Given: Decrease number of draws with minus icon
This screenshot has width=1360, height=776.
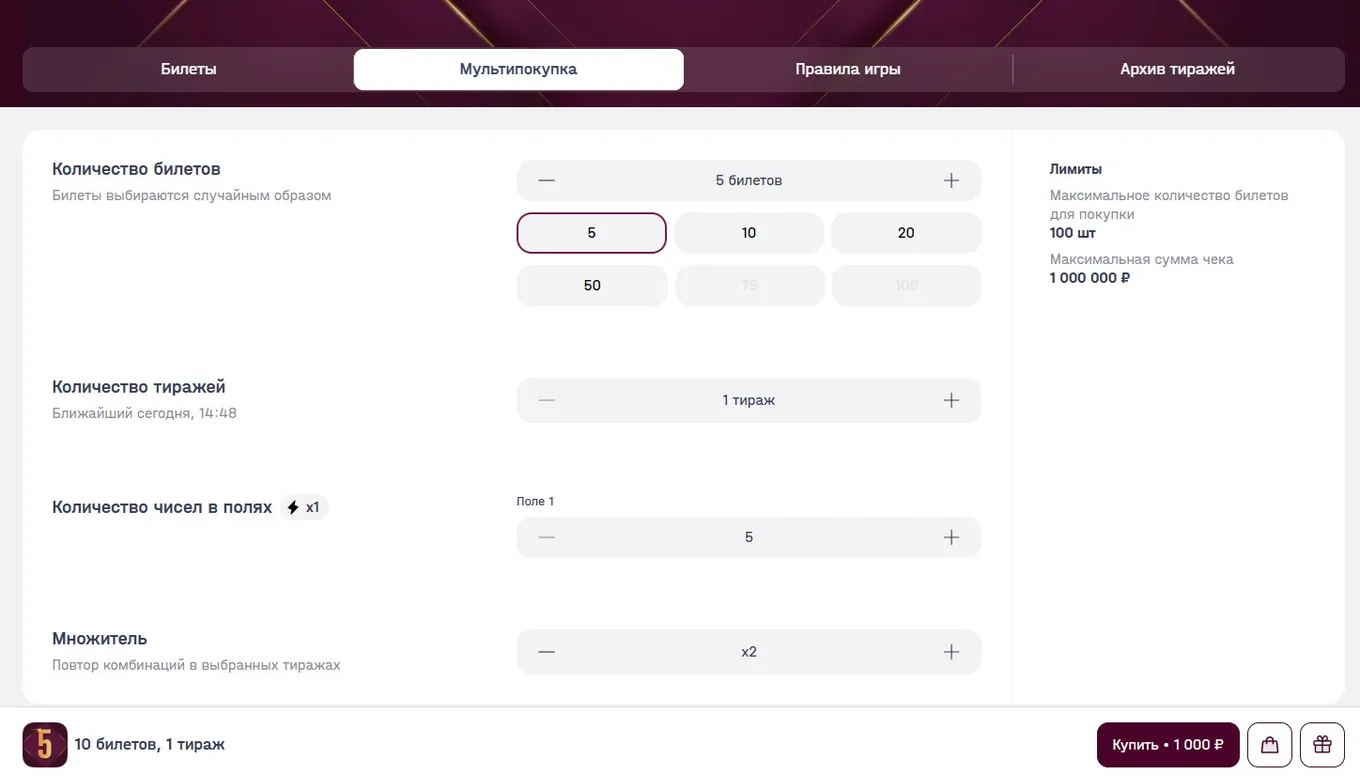Looking at the screenshot, I should (x=546, y=400).
